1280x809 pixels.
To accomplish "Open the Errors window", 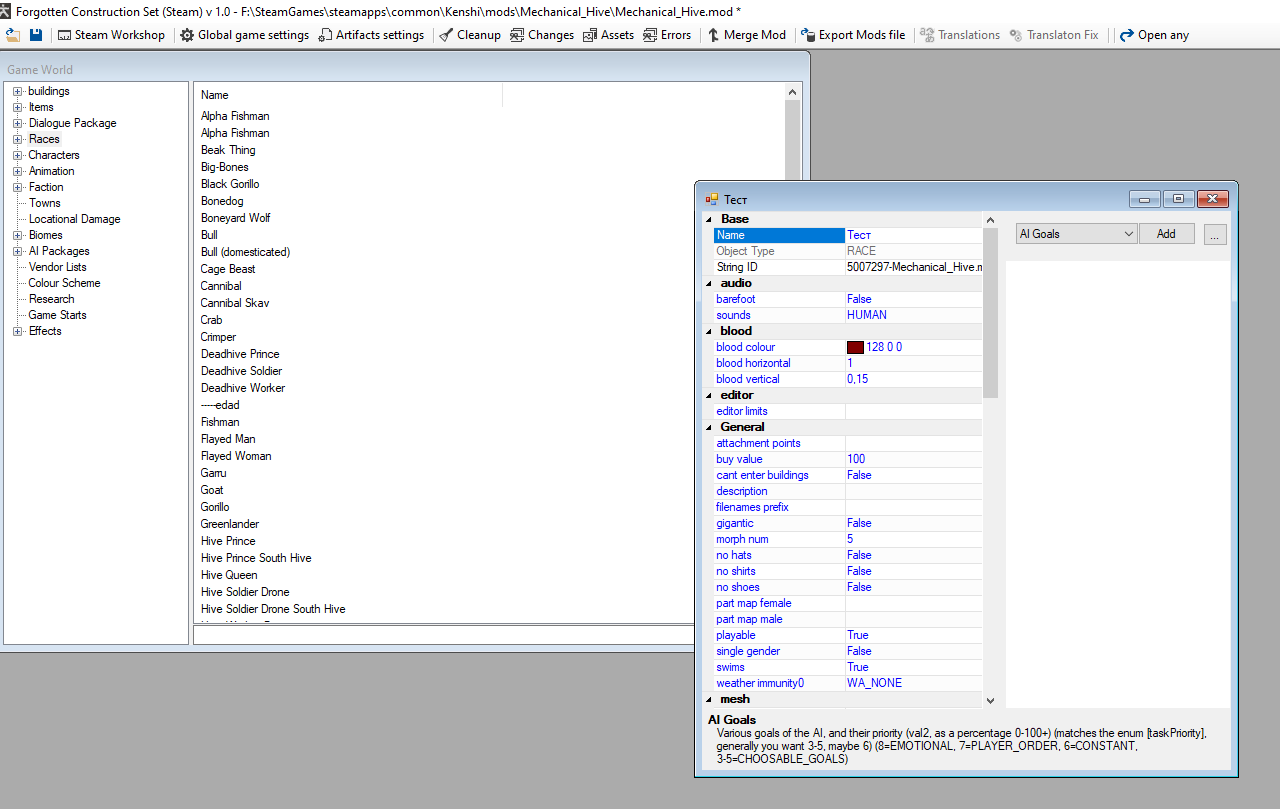I will pyautogui.click(x=667, y=35).
